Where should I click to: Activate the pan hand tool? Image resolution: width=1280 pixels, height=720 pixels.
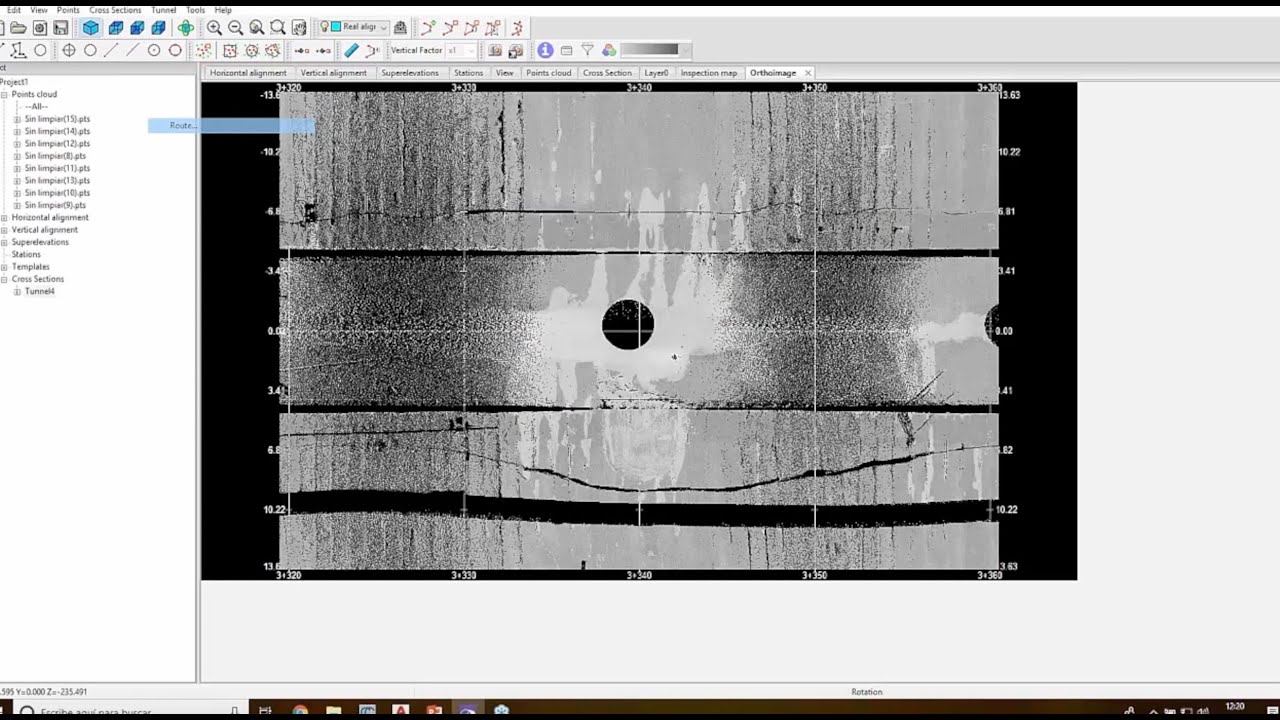(299, 28)
